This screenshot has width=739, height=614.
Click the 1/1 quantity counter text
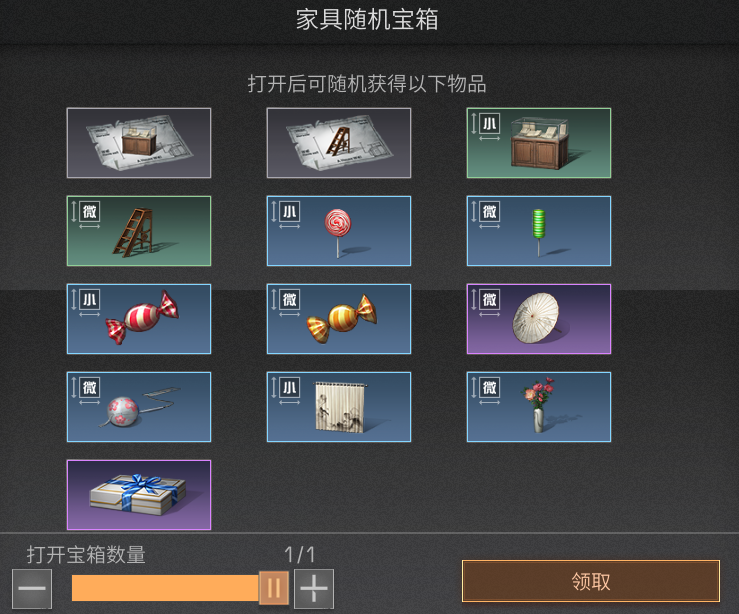tap(300, 555)
